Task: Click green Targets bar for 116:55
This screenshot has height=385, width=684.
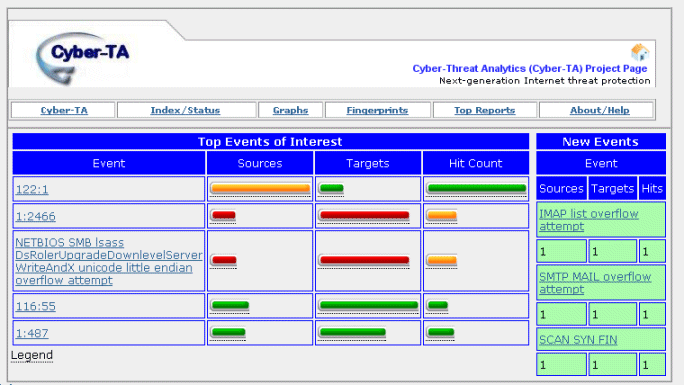Action: 369,305
